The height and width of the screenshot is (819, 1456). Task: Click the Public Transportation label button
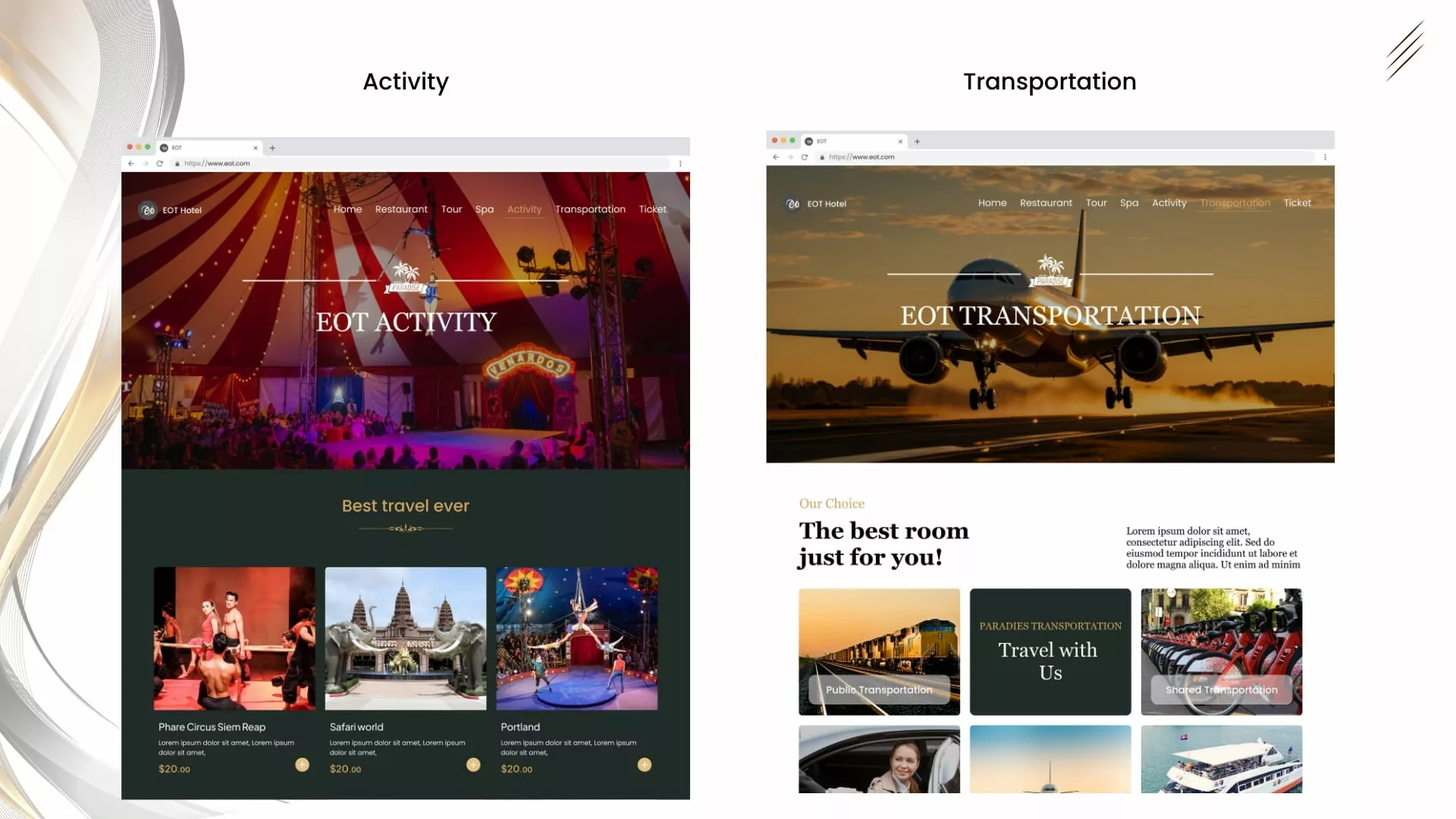(x=879, y=689)
